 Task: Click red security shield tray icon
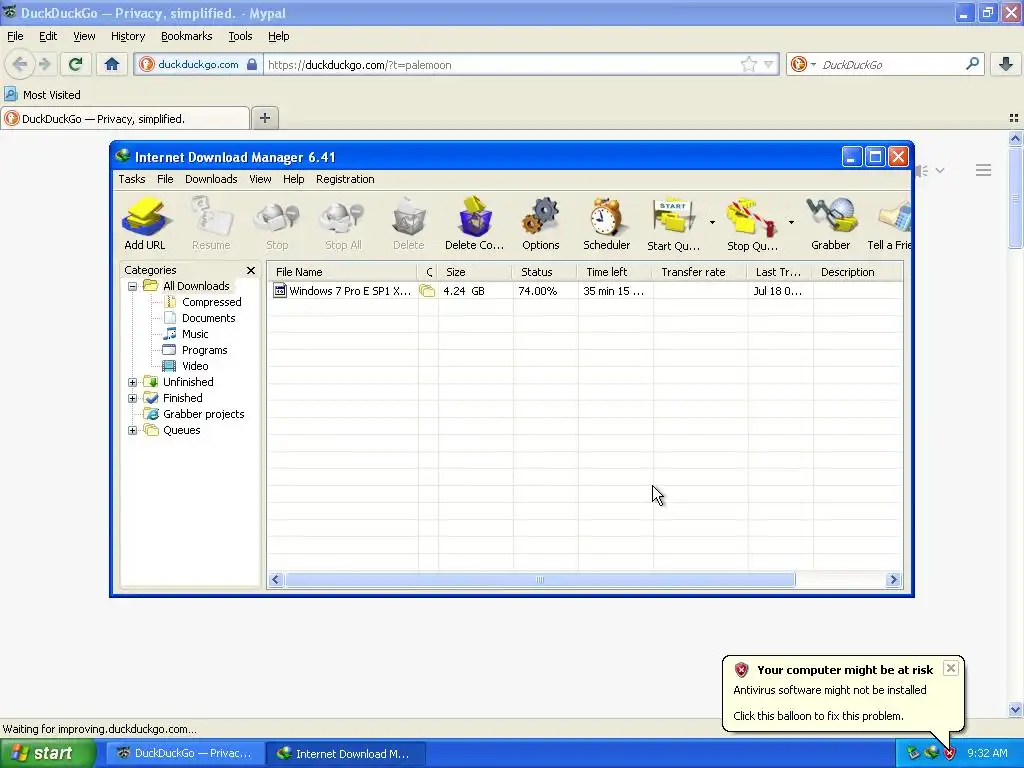[950, 754]
